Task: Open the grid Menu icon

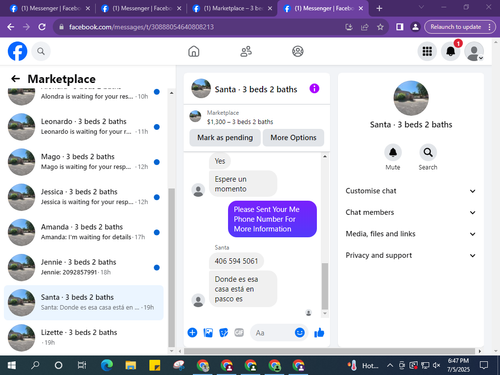Action: tap(427, 51)
